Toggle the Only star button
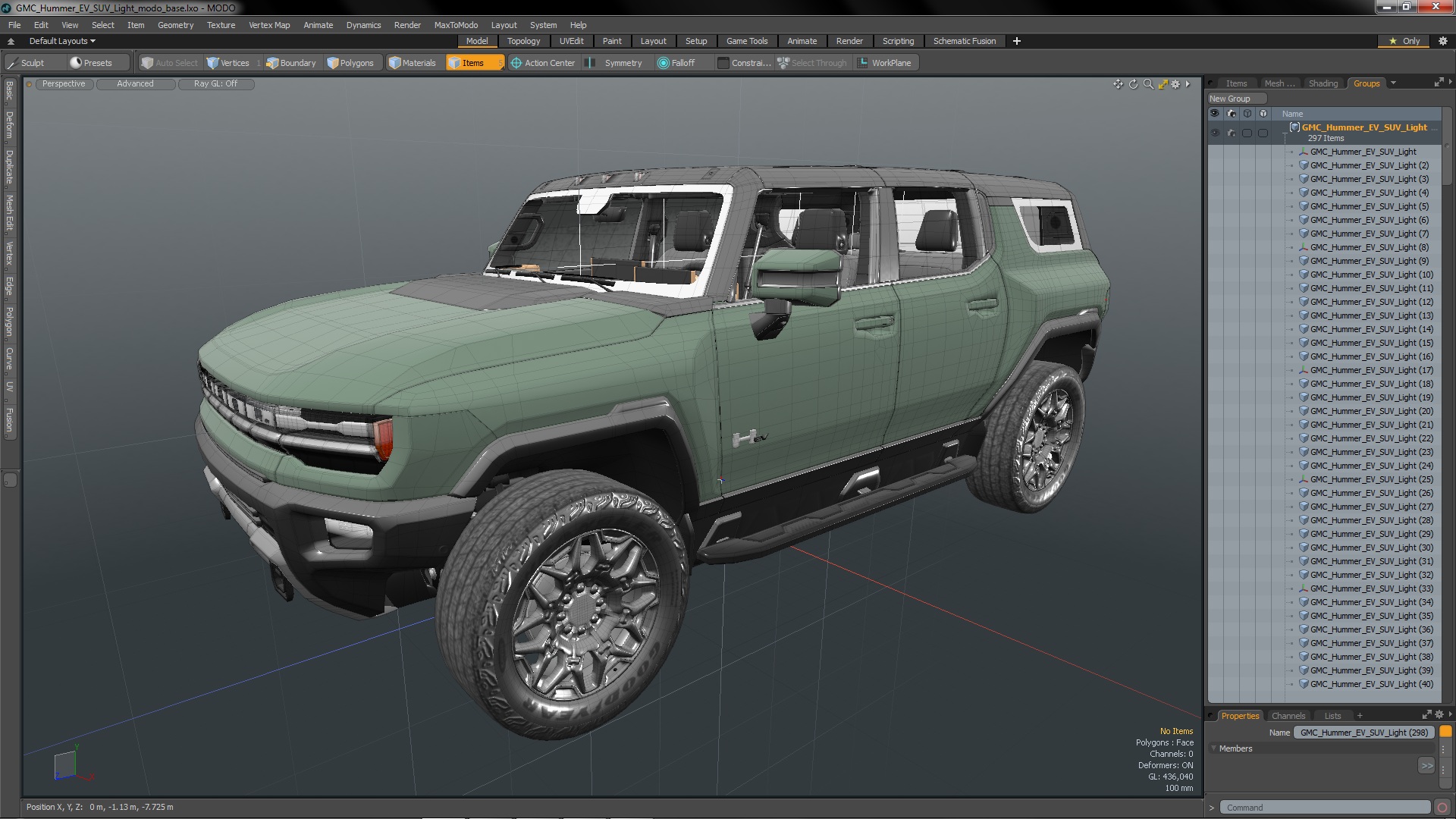 (x=1404, y=41)
